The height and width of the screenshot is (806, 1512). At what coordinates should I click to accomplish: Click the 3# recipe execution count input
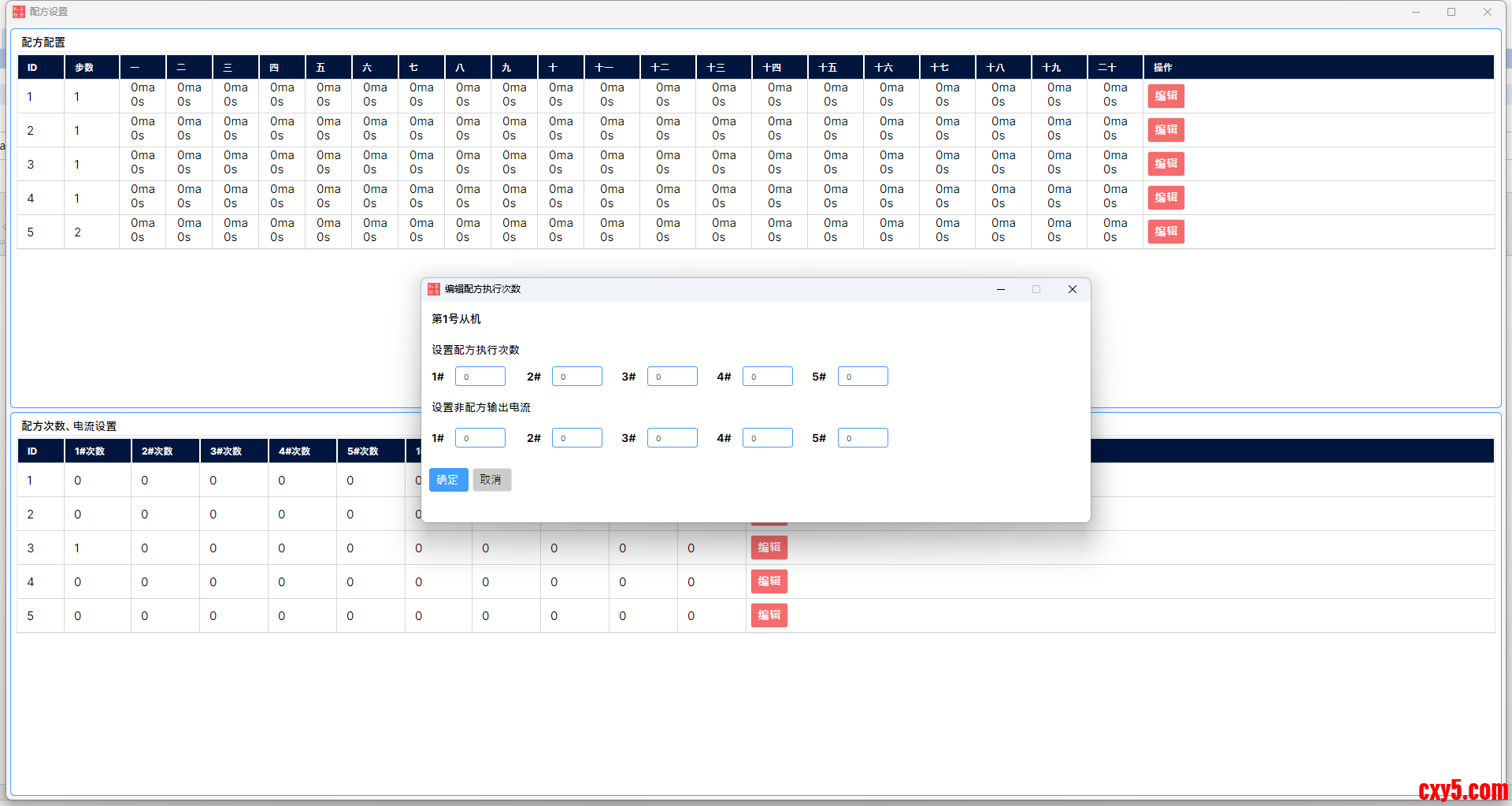[672, 377]
